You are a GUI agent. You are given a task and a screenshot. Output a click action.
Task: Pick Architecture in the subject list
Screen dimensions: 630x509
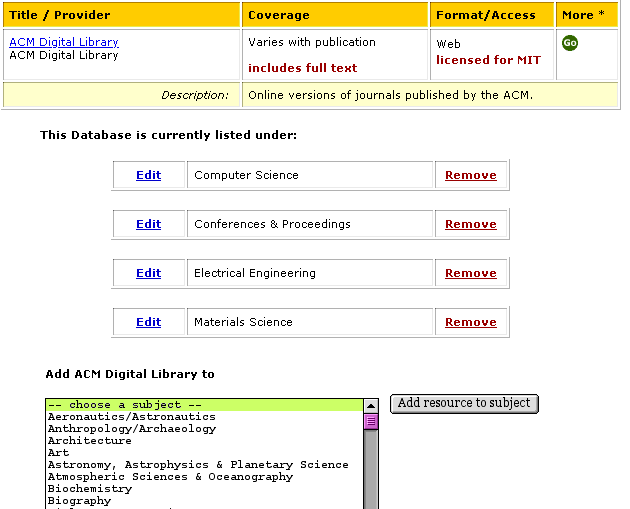click(x=90, y=441)
